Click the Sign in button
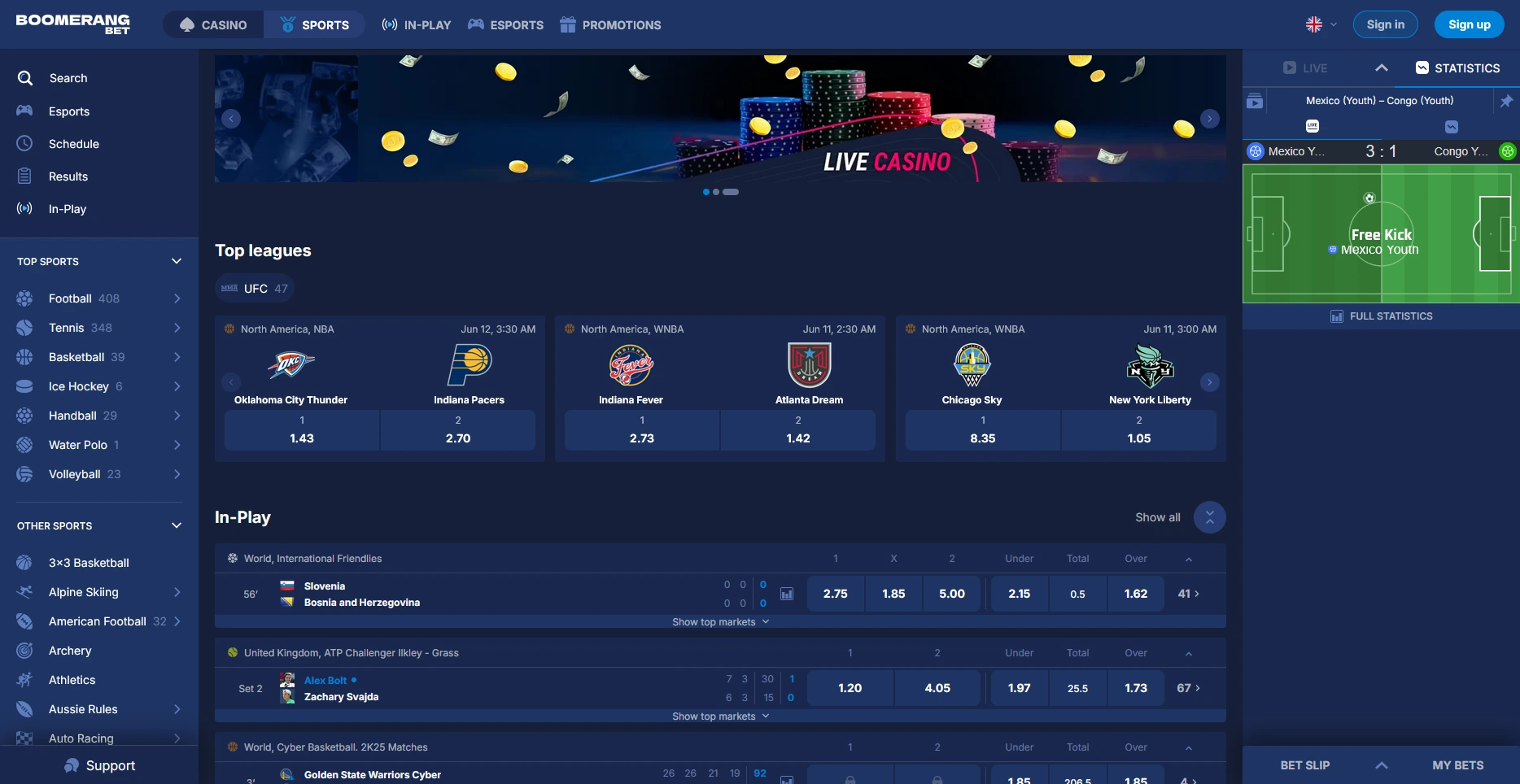 click(1385, 24)
